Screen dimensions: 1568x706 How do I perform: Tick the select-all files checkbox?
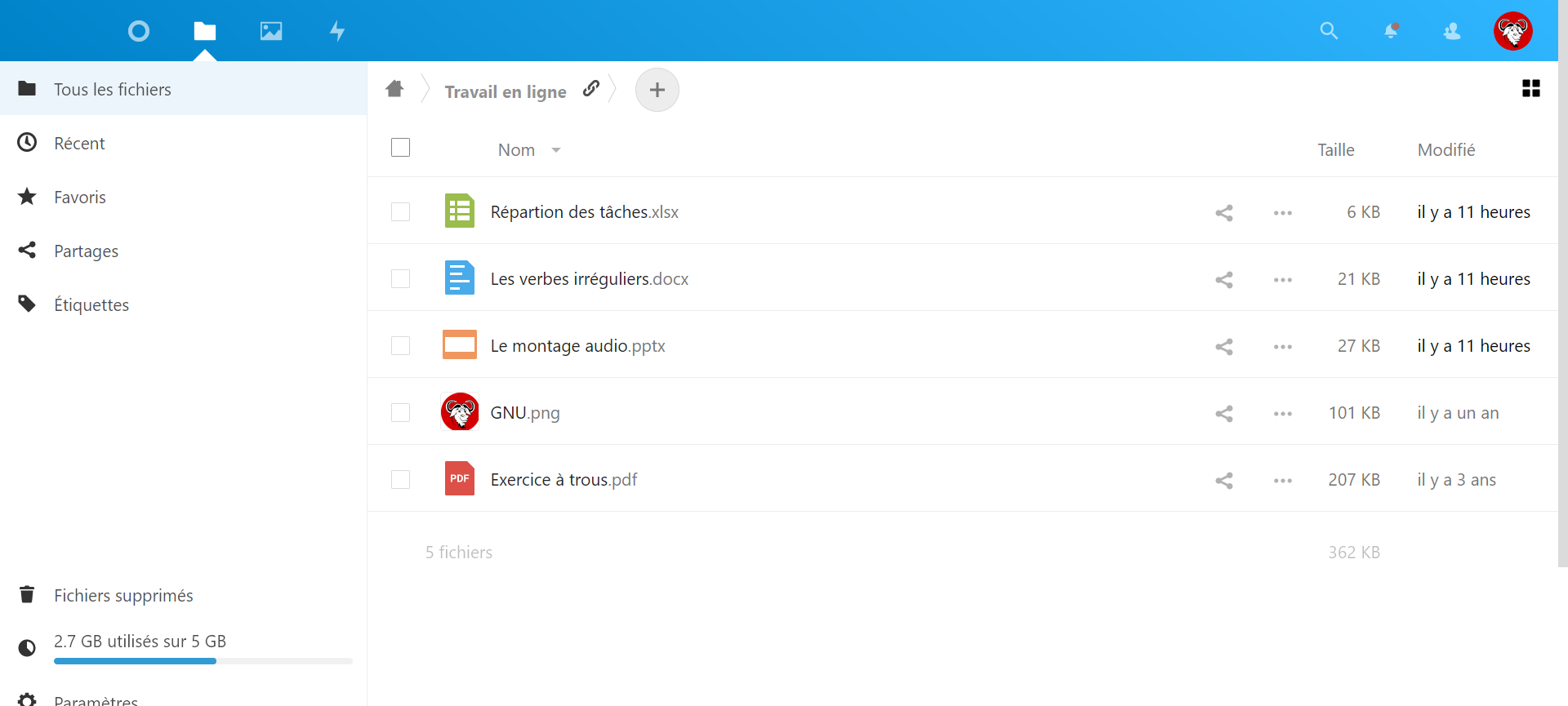click(x=400, y=148)
